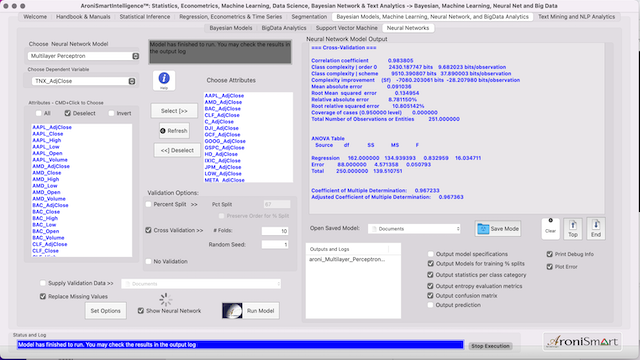The width and height of the screenshot is (640, 360).
Task: Open the validation data Documents dropdown
Action: pos(201,284)
